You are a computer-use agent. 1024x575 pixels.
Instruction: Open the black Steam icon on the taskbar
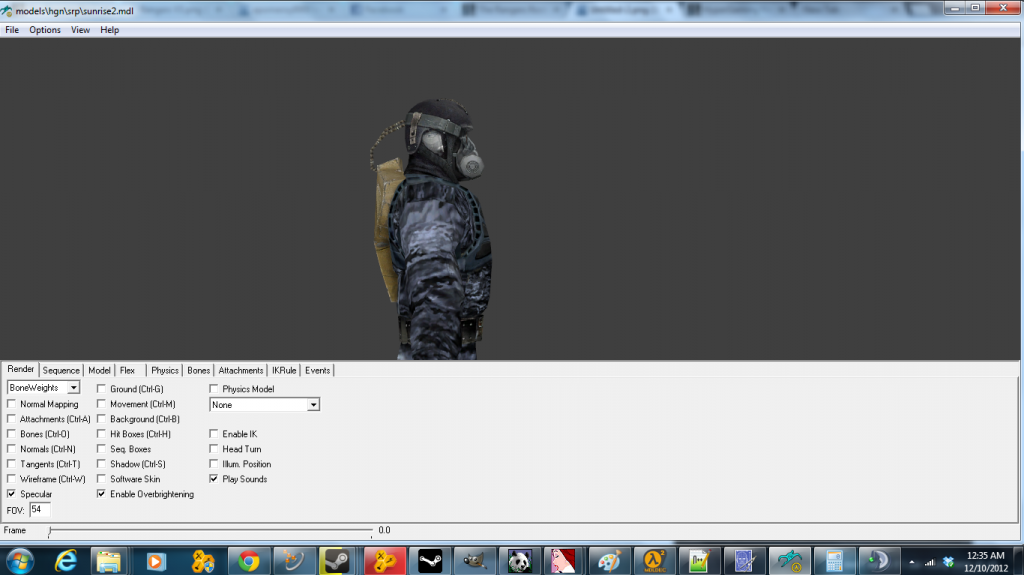(430, 561)
